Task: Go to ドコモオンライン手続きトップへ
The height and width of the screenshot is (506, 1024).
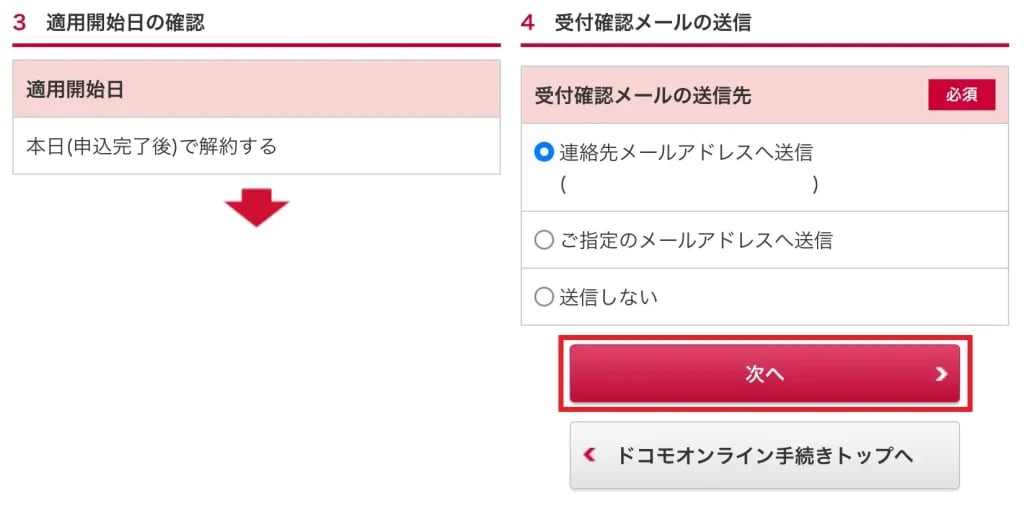Action: pyautogui.click(x=764, y=456)
